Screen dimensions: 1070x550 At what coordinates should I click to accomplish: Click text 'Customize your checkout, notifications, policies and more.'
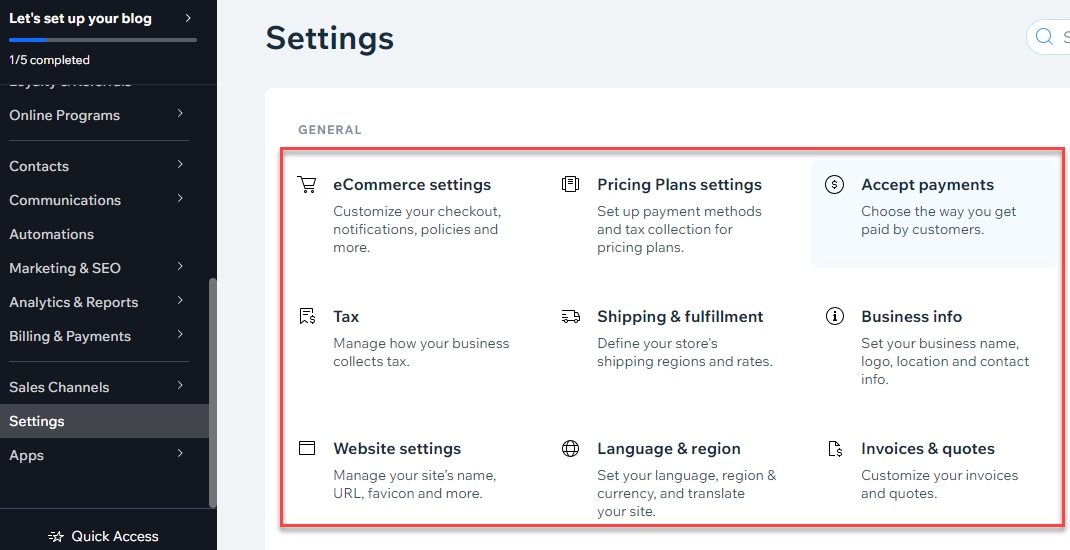[417, 229]
